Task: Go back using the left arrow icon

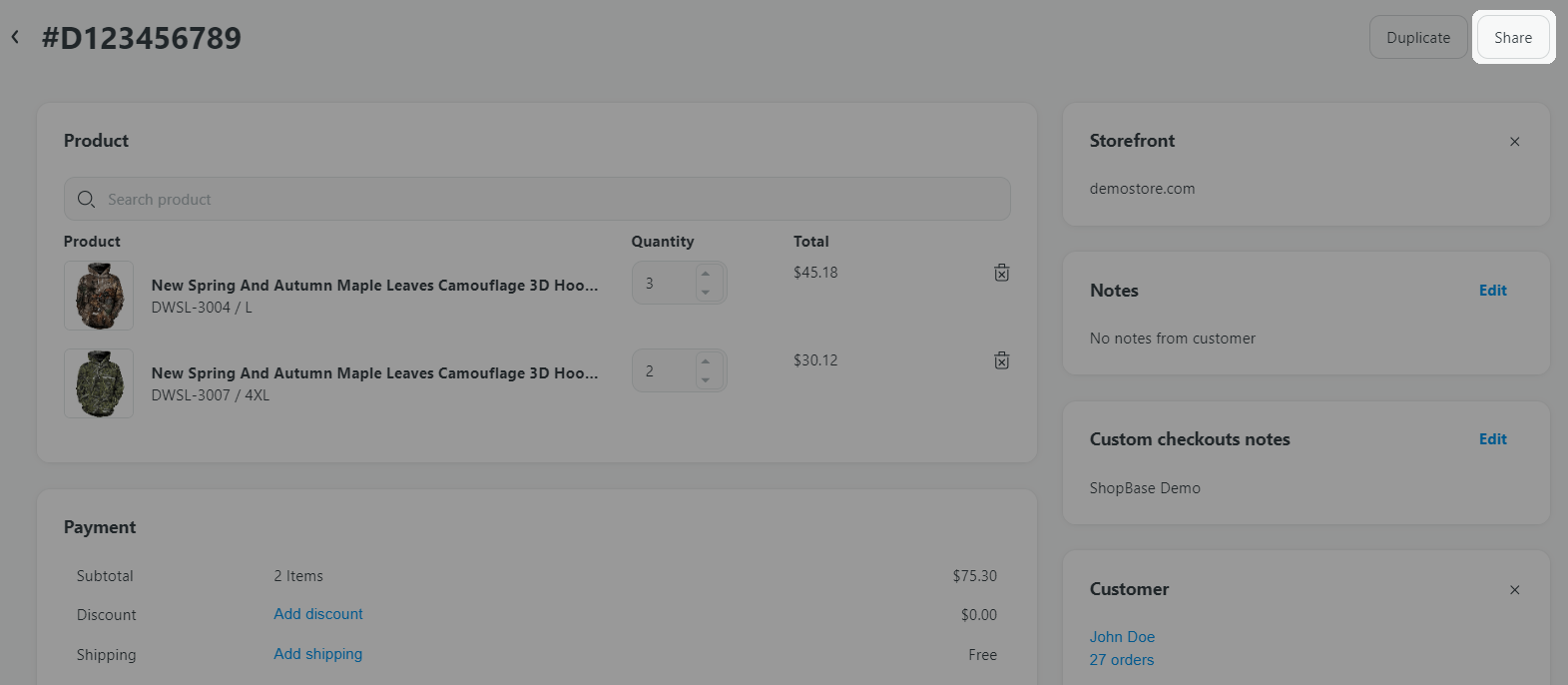Action: tap(15, 37)
